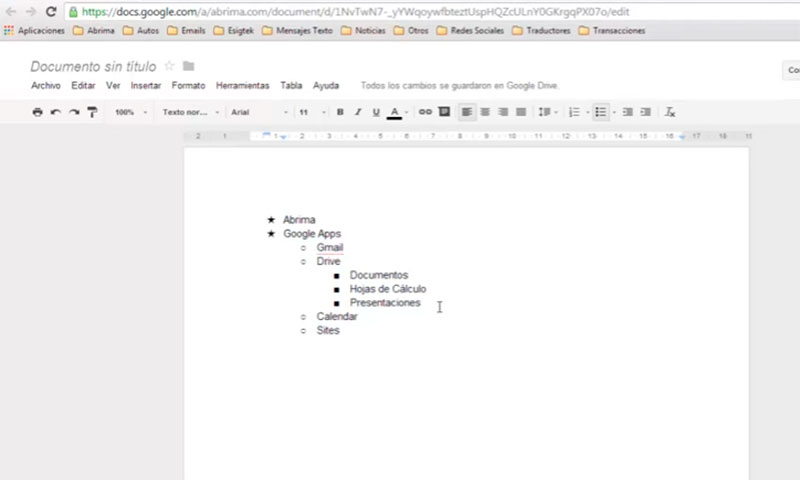This screenshot has height=480, width=800.
Task: Place cursor in the Presentaciones item
Action: tap(385, 302)
